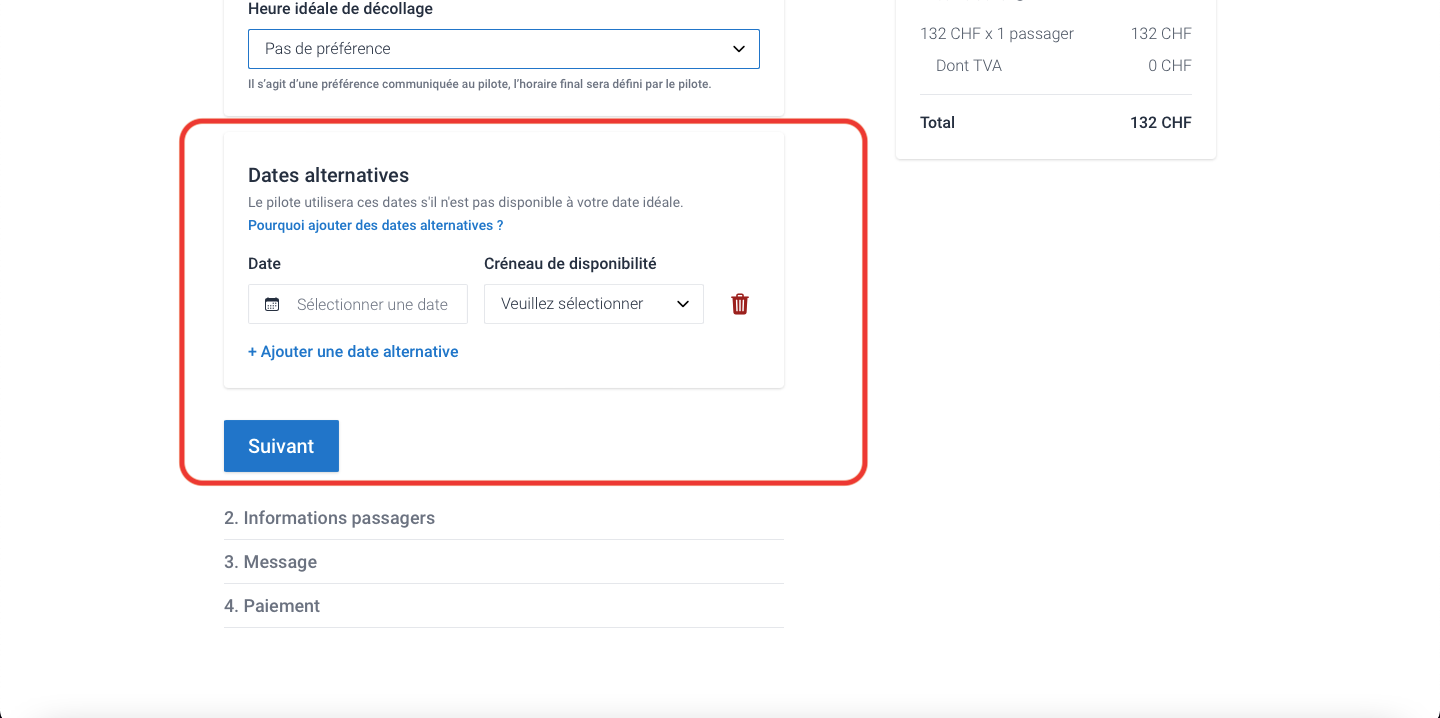Screen dimensions: 1440x718
Task: Click the '132 CHF x 1 passager' line
Action: tap(997, 33)
